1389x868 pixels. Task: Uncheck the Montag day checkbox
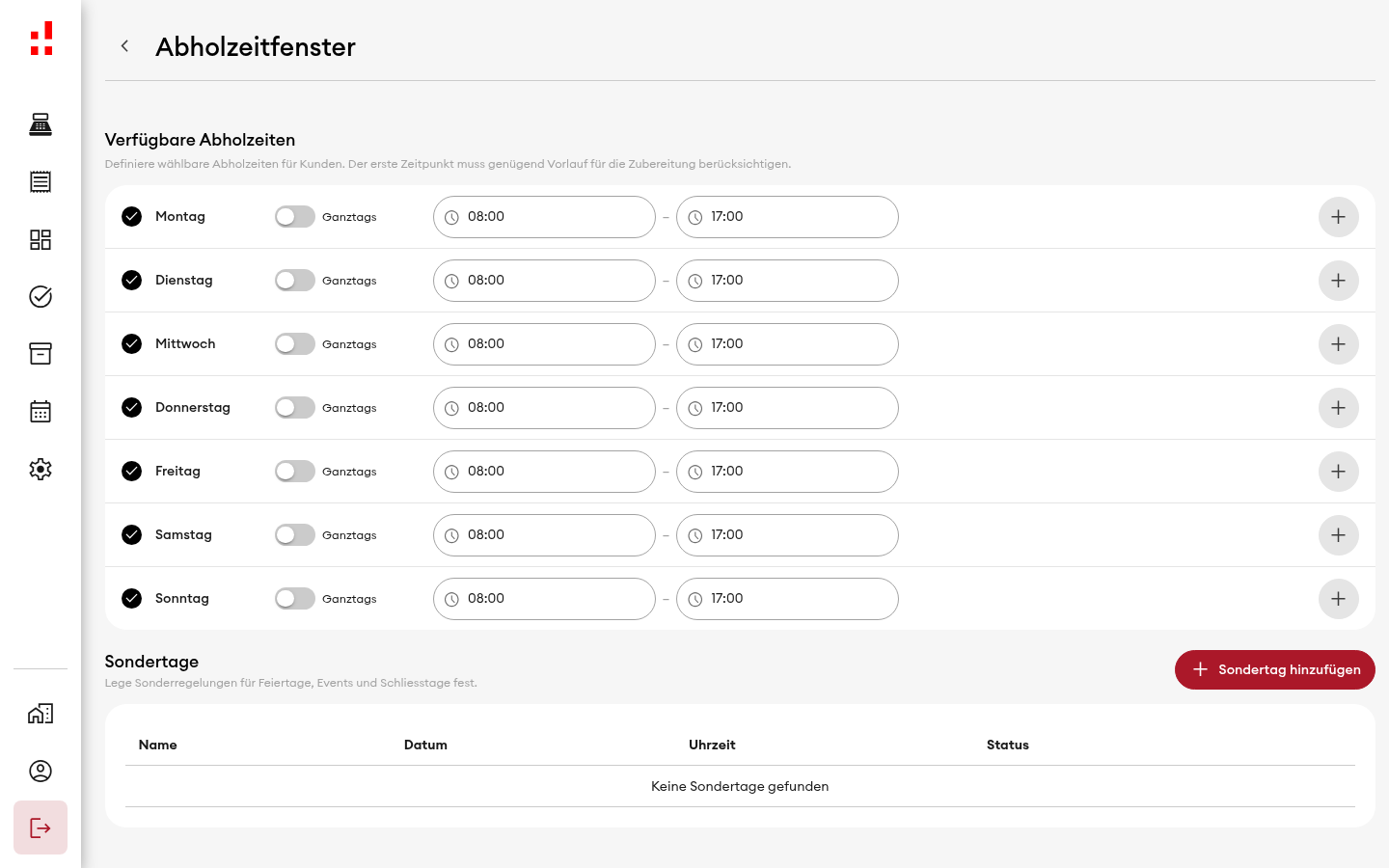[x=132, y=216]
